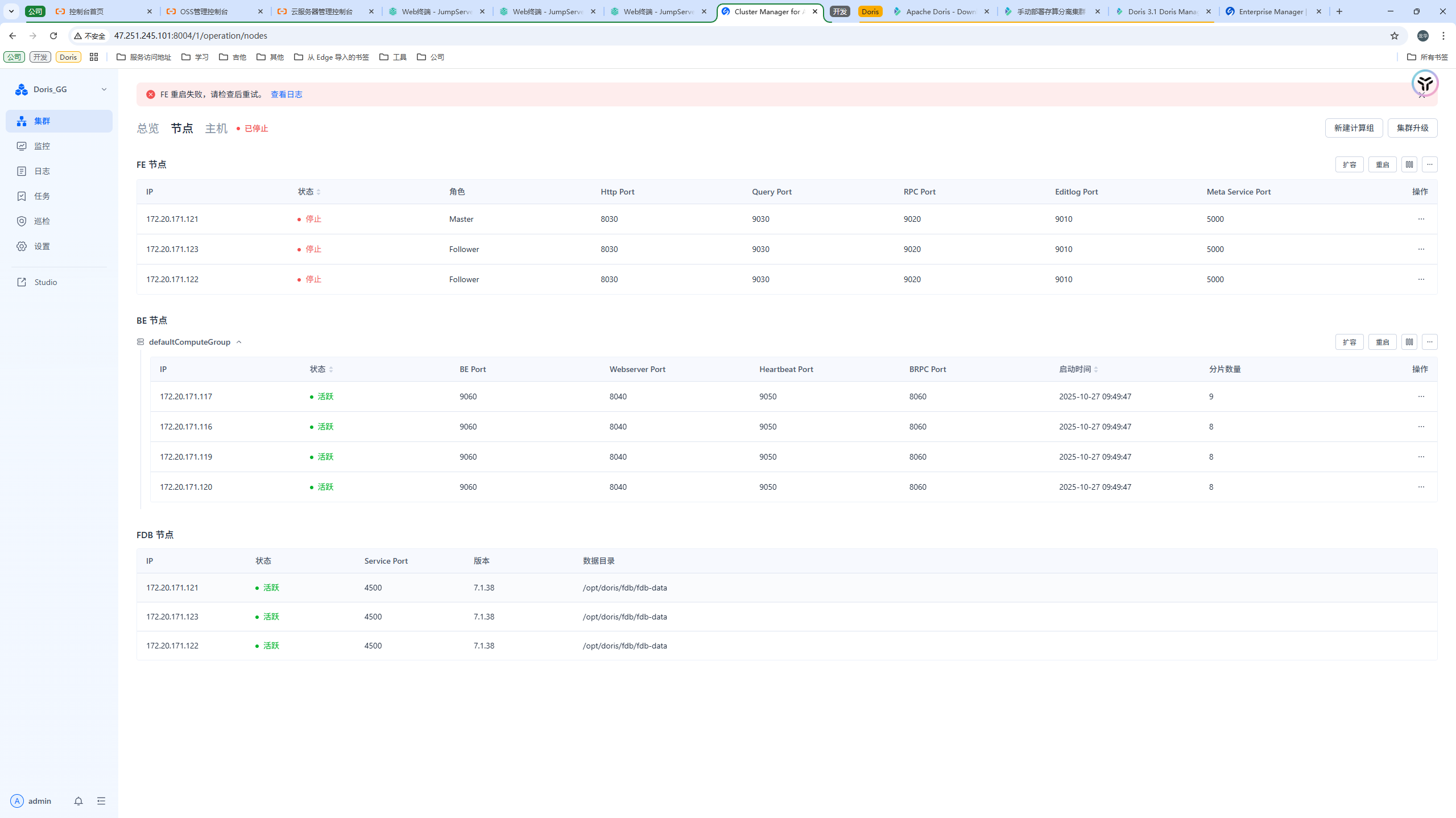Collapse the defaultComputeGroup section
Screen dimensions: 1456x818
pos(239,342)
